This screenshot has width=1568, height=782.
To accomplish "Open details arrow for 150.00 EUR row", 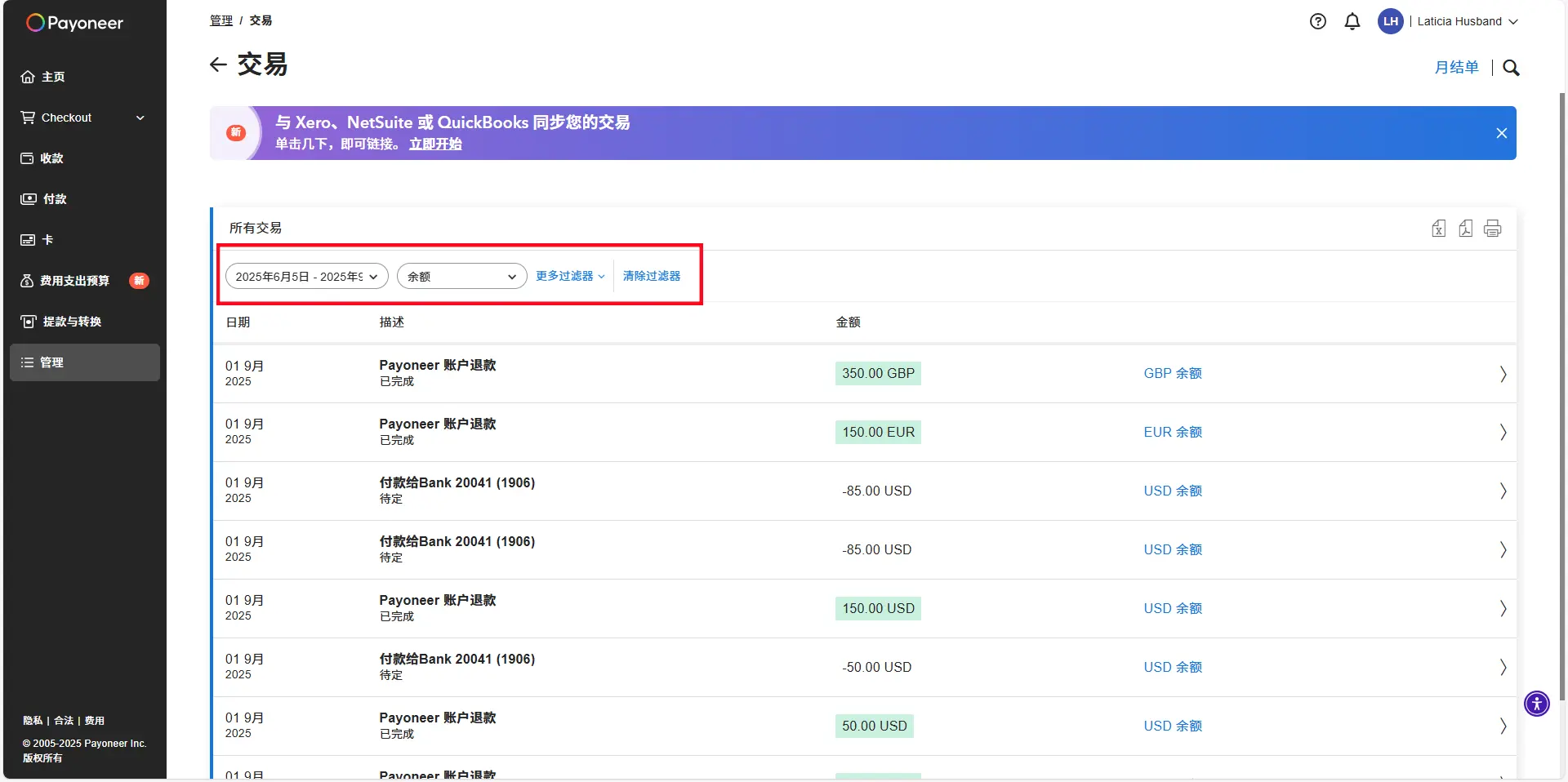I will coord(1503,433).
